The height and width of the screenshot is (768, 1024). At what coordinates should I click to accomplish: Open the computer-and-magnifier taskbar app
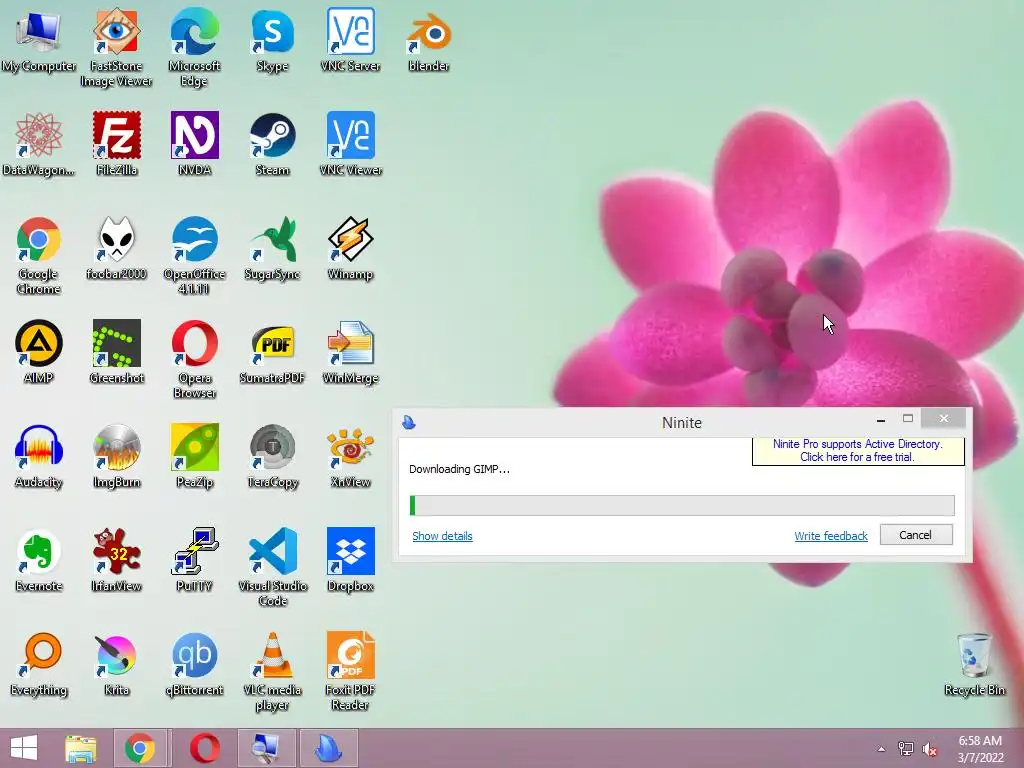(x=266, y=748)
